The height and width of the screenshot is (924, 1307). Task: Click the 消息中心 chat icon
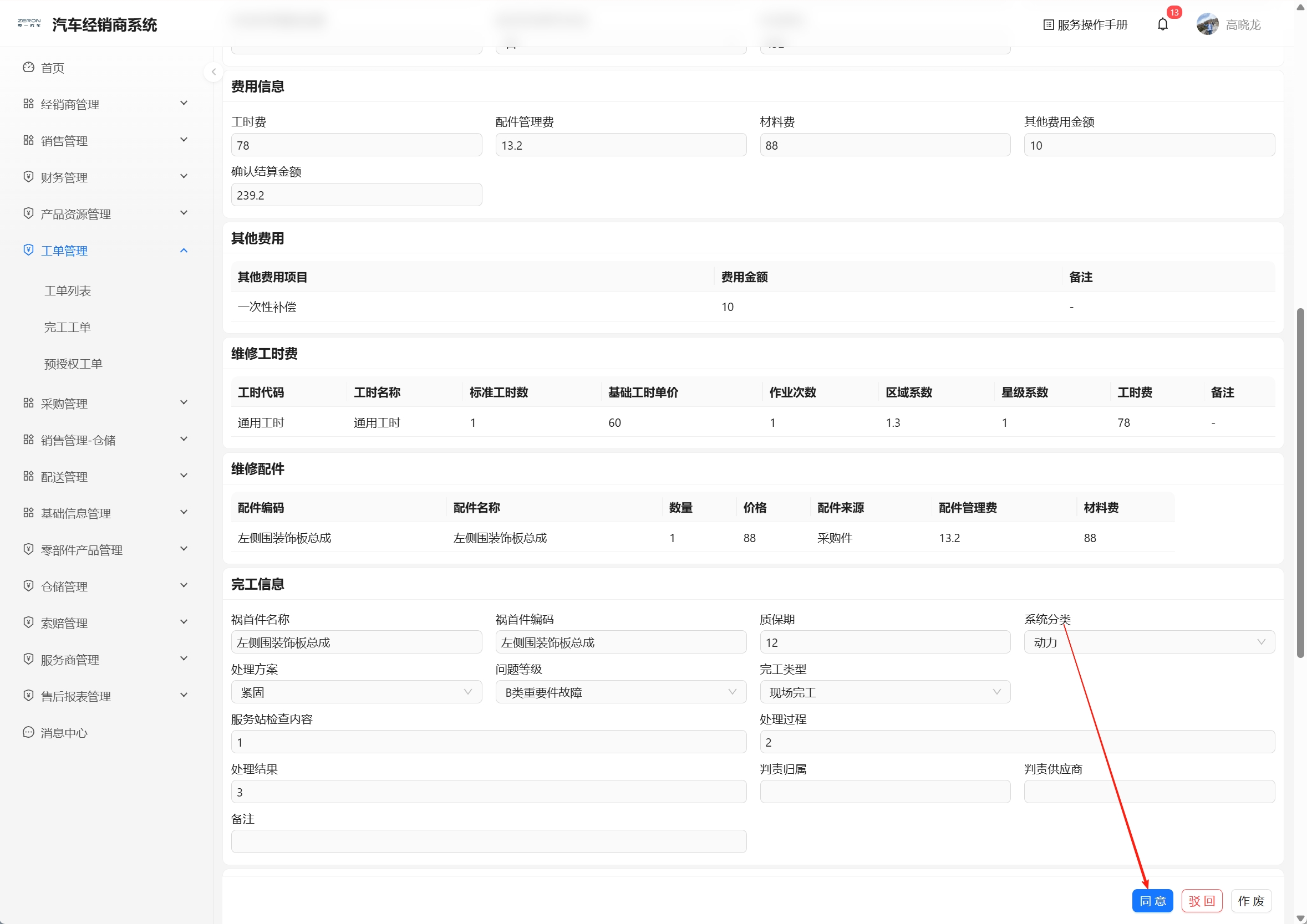pos(28,732)
